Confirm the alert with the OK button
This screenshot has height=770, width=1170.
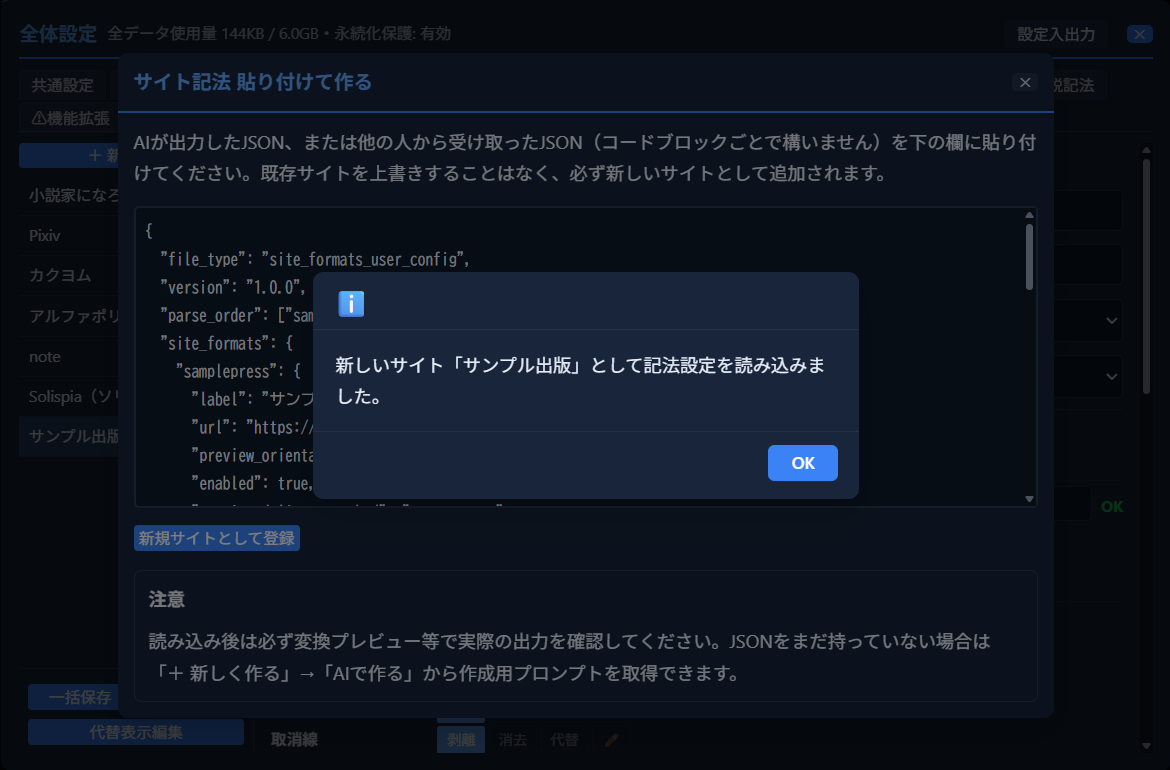(802, 463)
